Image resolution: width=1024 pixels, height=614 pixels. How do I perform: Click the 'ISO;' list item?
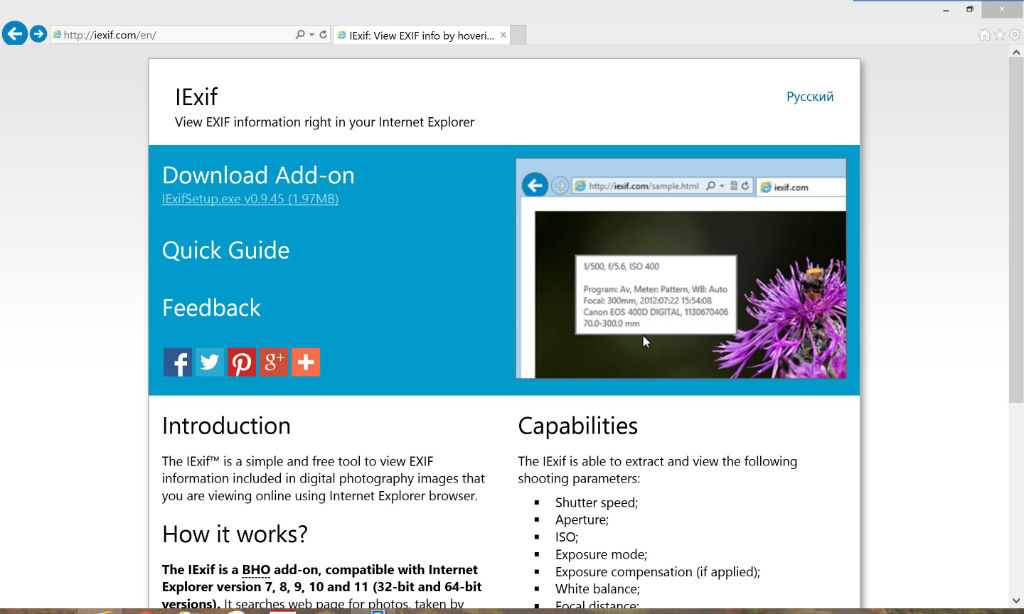(567, 537)
